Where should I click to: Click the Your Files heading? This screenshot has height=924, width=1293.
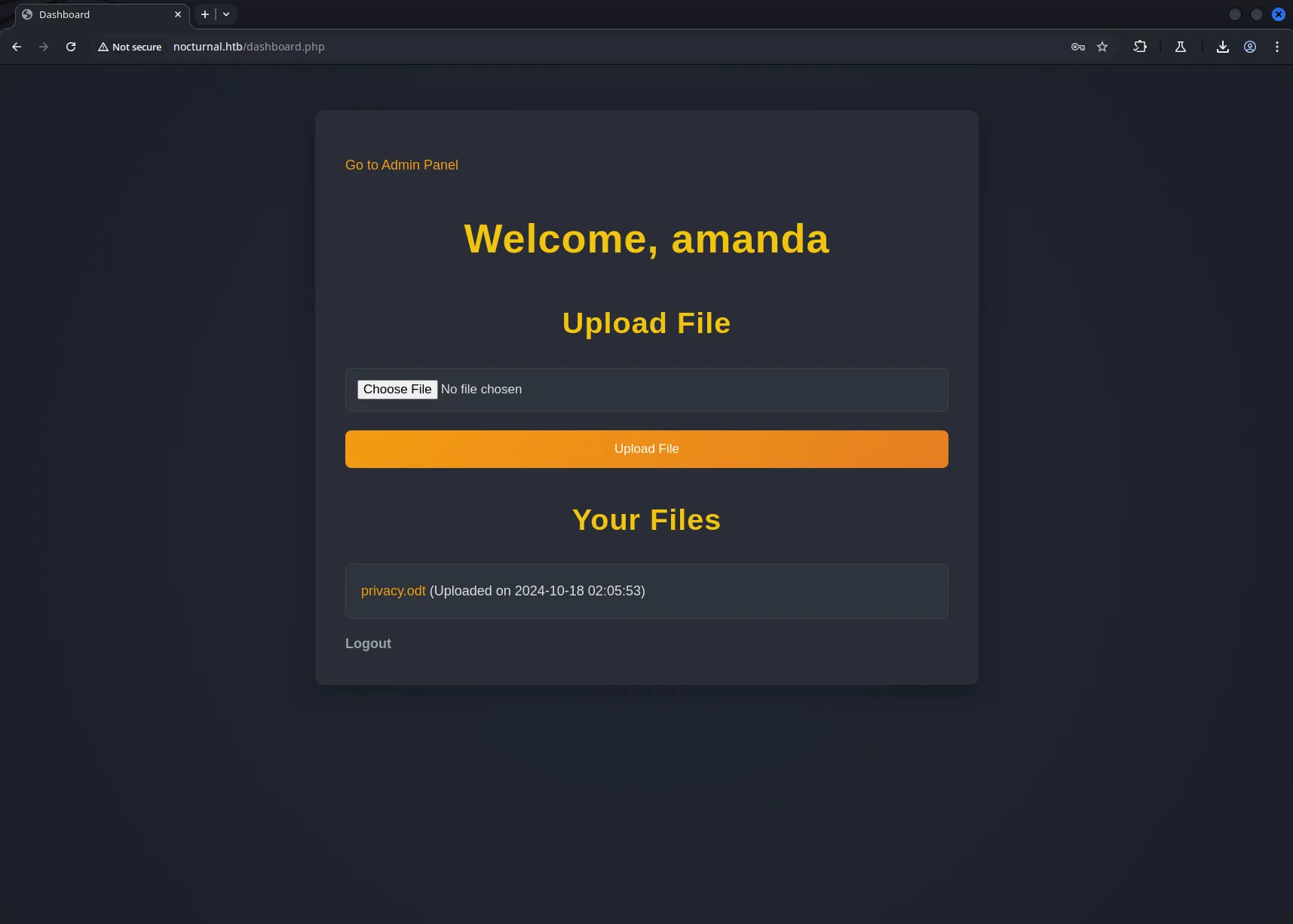point(647,520)
